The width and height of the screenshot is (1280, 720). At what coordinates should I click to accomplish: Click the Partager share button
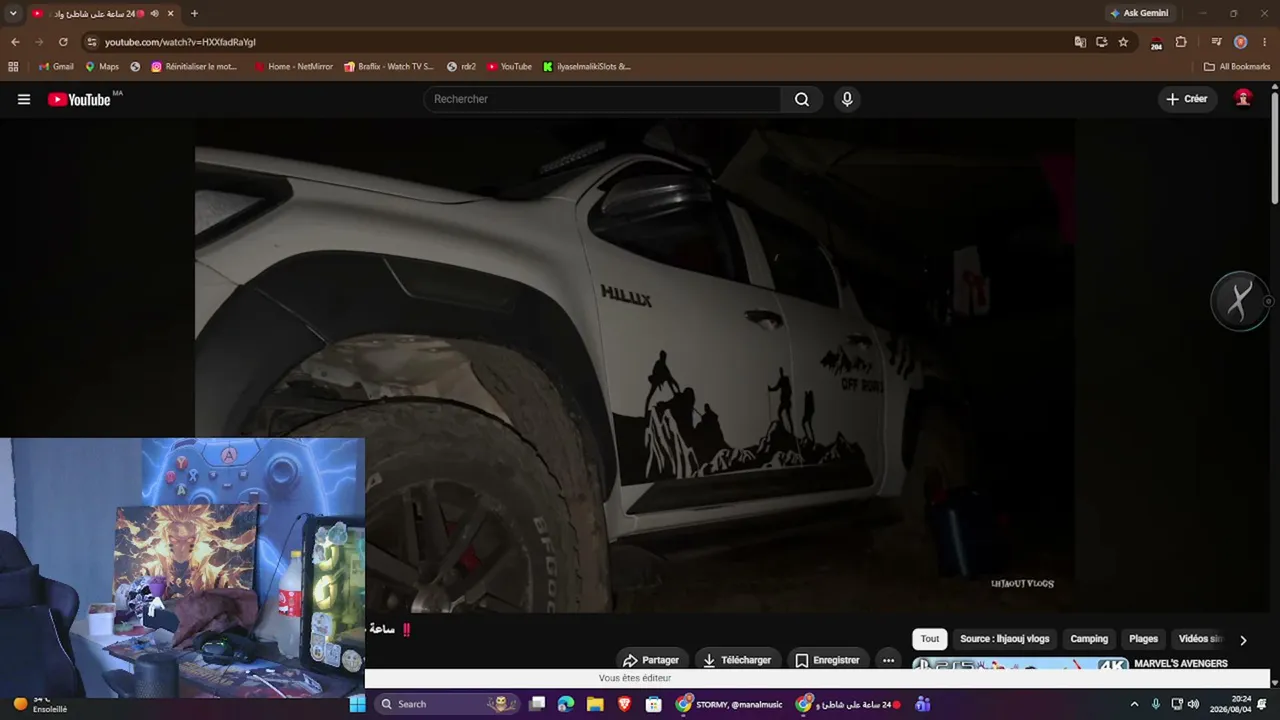click(x=651, y=660)
